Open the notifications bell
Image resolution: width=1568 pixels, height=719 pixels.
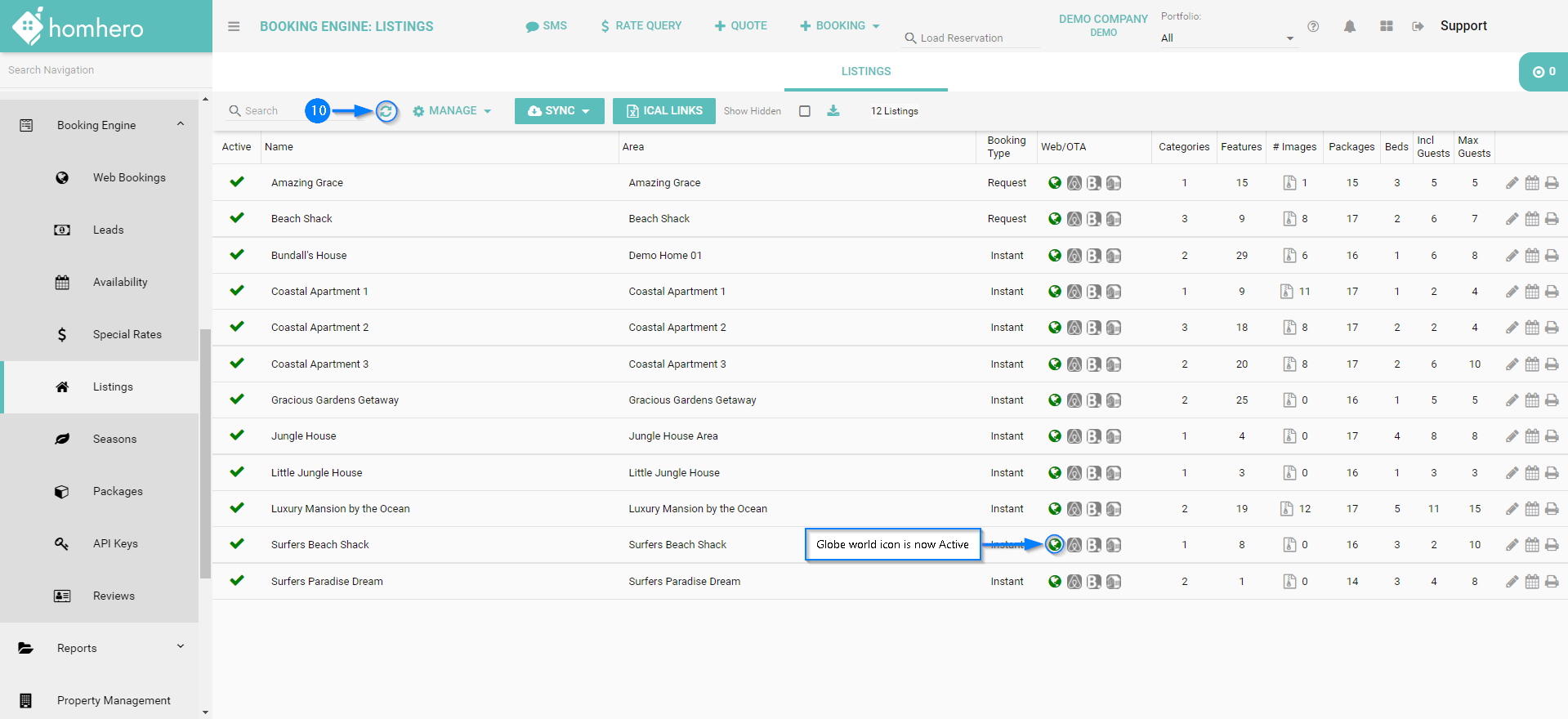[x=1349, y=26]
